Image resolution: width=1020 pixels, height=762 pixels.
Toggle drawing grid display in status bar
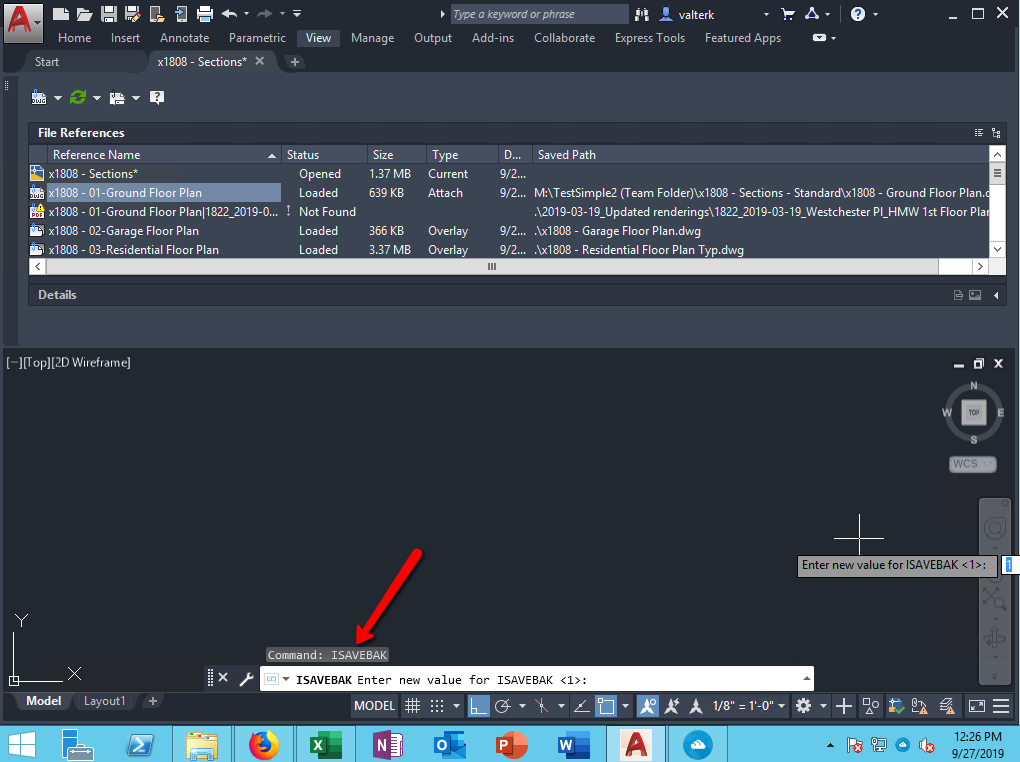coord(412,706)
